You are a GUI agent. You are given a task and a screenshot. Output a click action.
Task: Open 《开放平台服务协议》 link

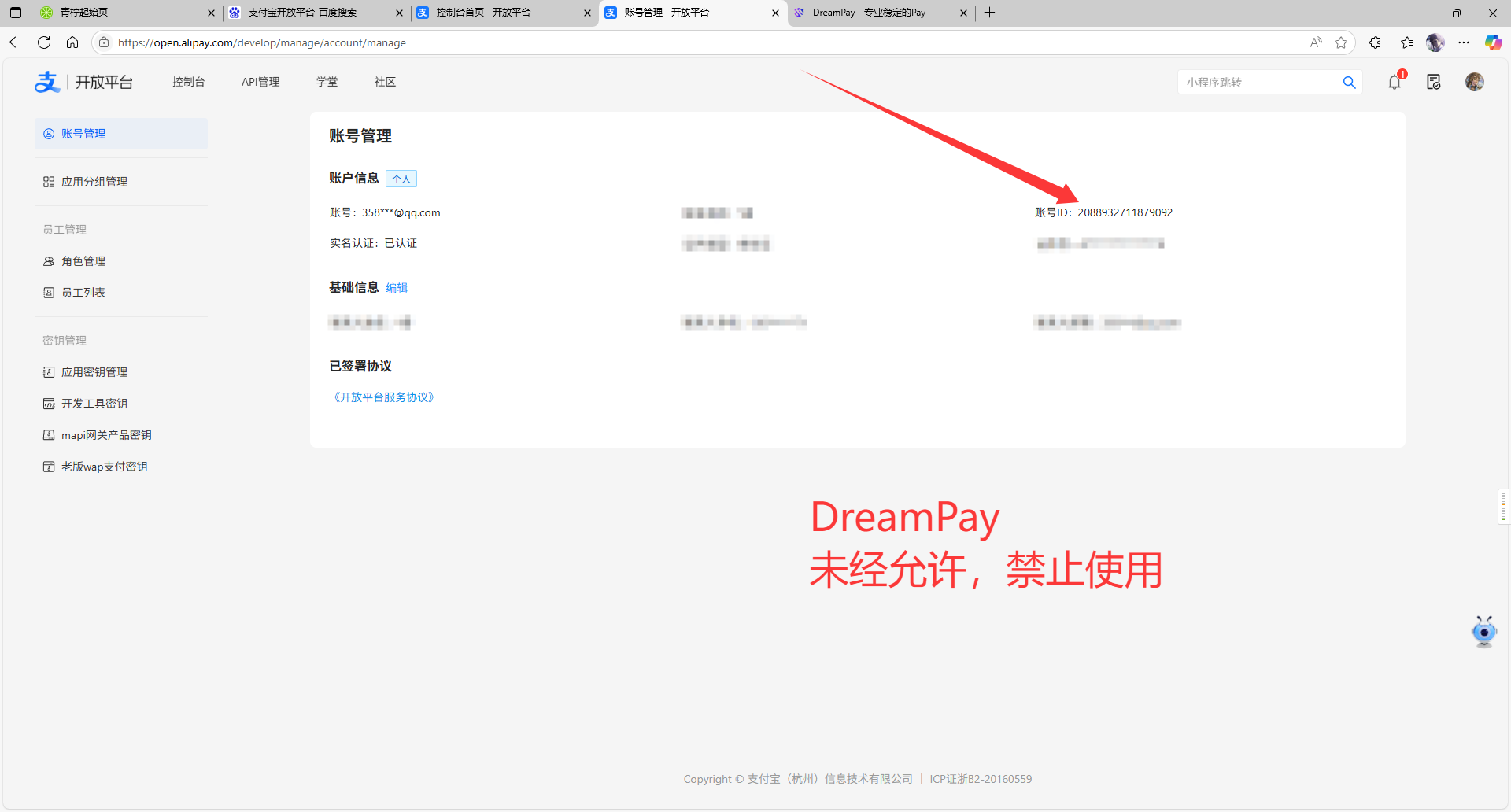(384, 397)
